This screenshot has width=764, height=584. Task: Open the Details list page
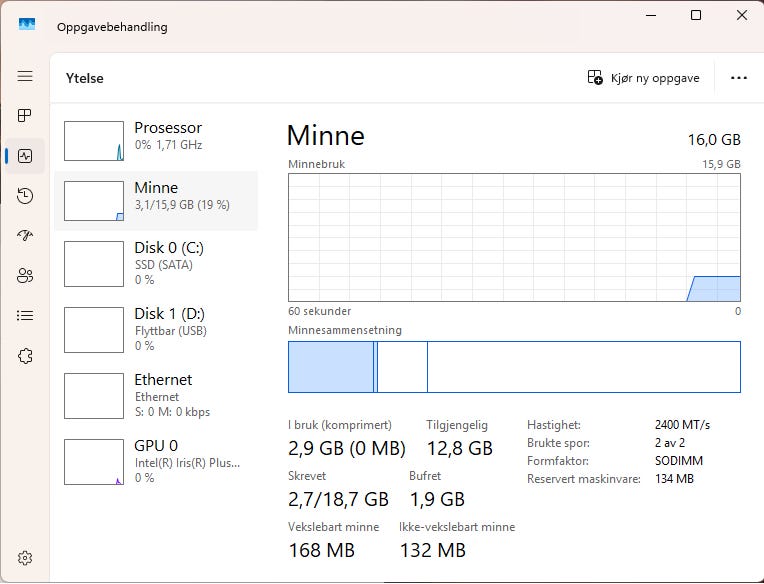(25, 316)
